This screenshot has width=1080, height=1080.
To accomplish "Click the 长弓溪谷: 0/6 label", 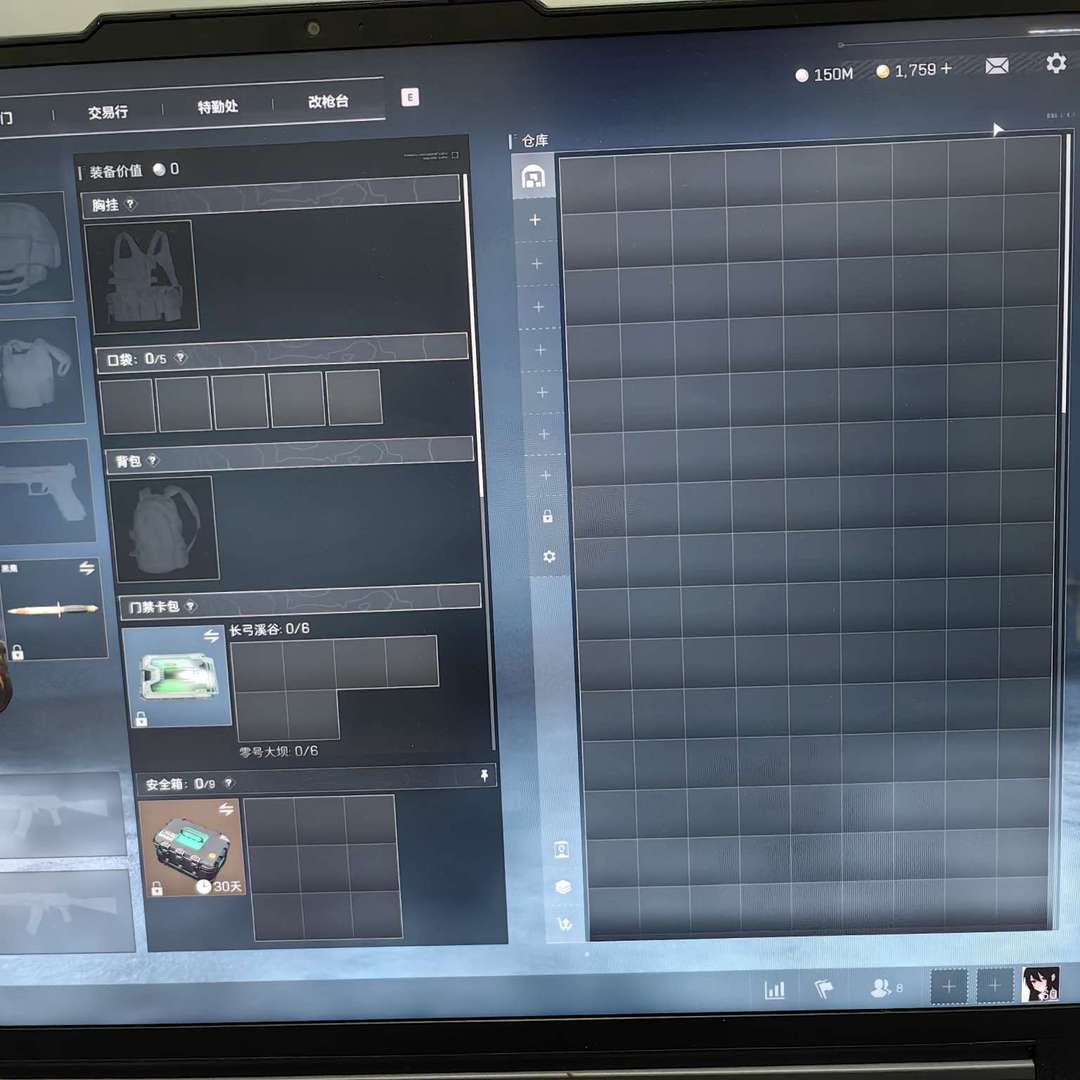I will [269, 629].
